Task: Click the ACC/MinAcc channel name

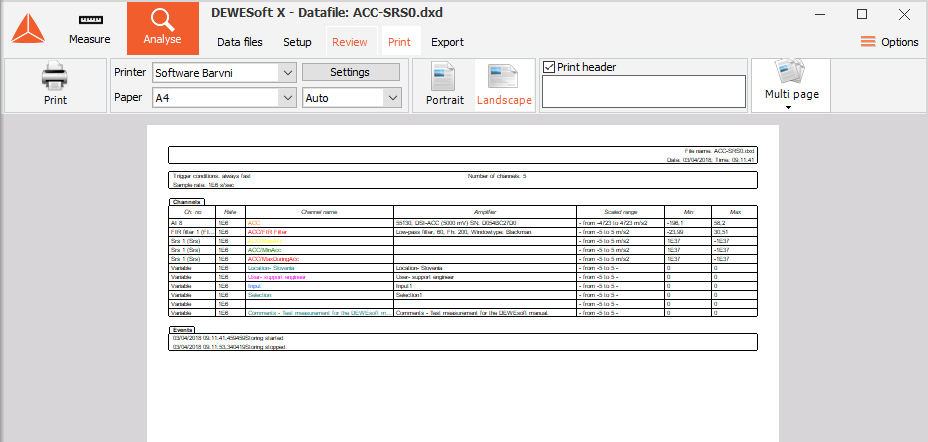Action: pos(264,250)
